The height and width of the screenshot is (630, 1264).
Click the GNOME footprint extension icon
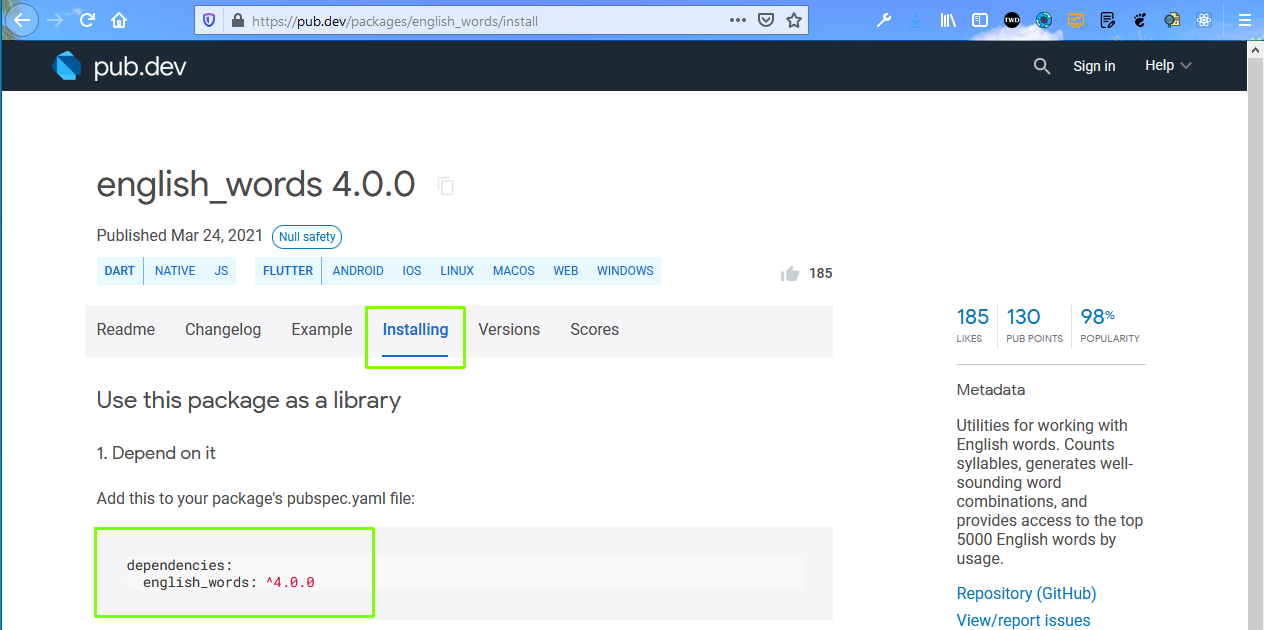[x=1140, y=20]
